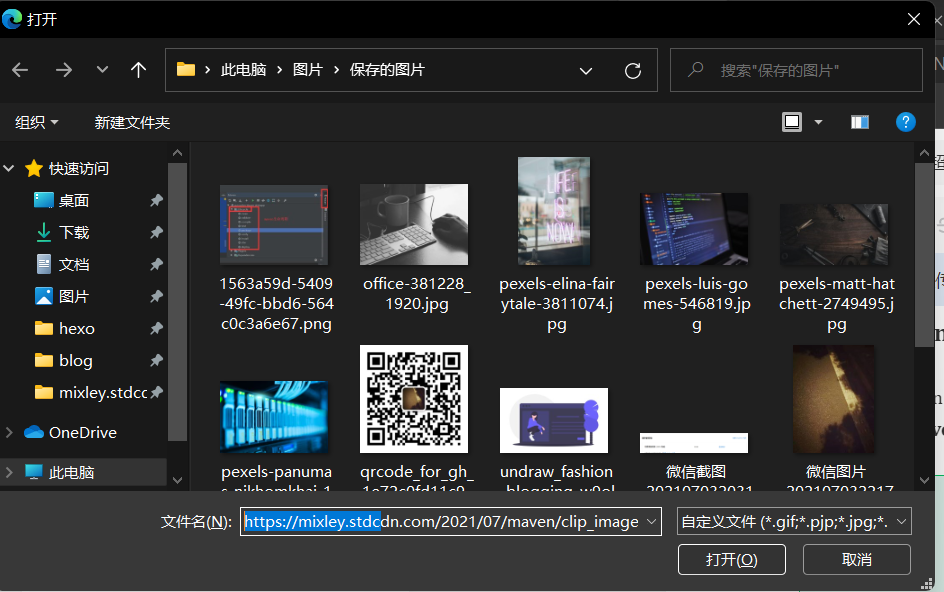Open 下载 in quick access
The width and height of the screenshot is (944, 592).
coord(61,232)
